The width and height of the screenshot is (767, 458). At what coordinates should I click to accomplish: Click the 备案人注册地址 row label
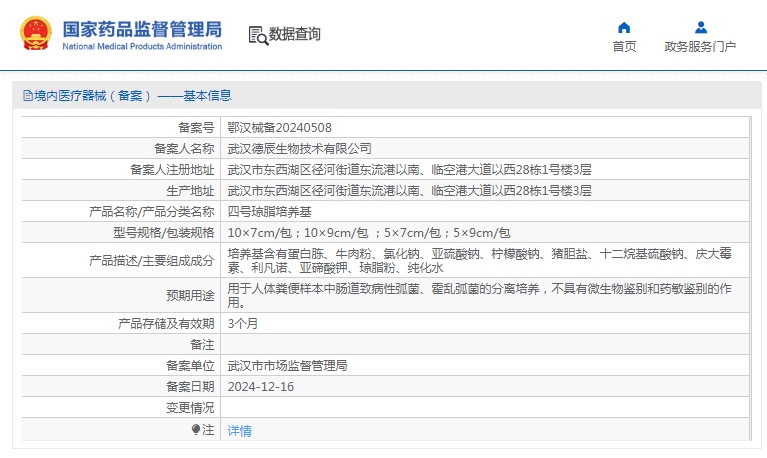172,170
